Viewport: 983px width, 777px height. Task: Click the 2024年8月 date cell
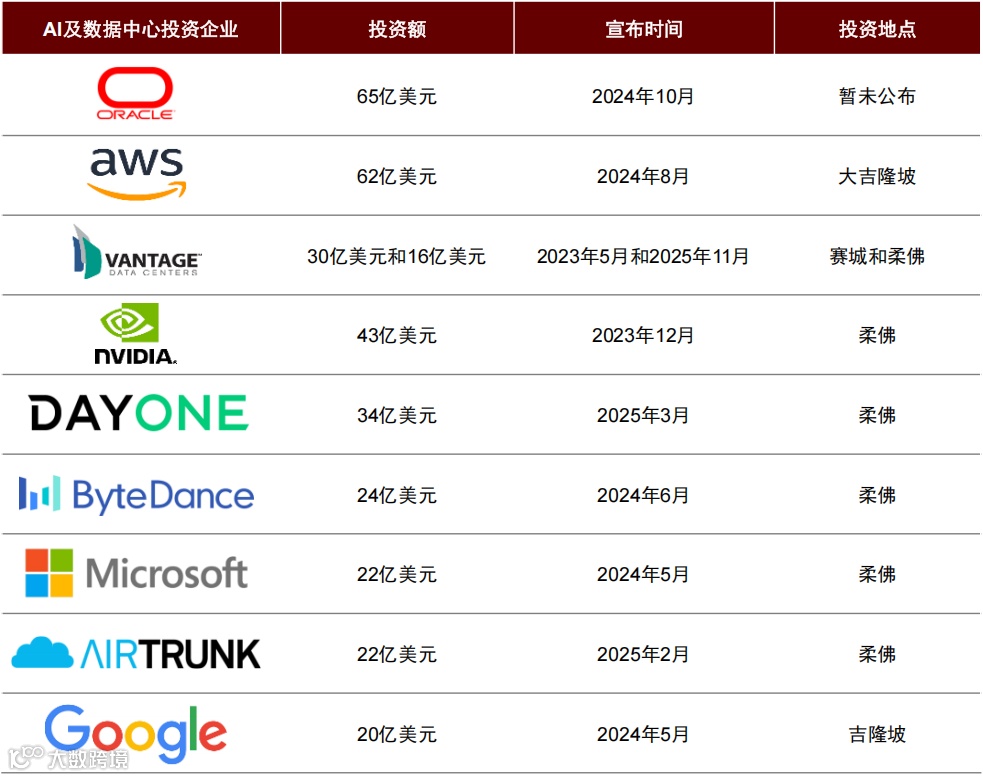tap(643, 176)
